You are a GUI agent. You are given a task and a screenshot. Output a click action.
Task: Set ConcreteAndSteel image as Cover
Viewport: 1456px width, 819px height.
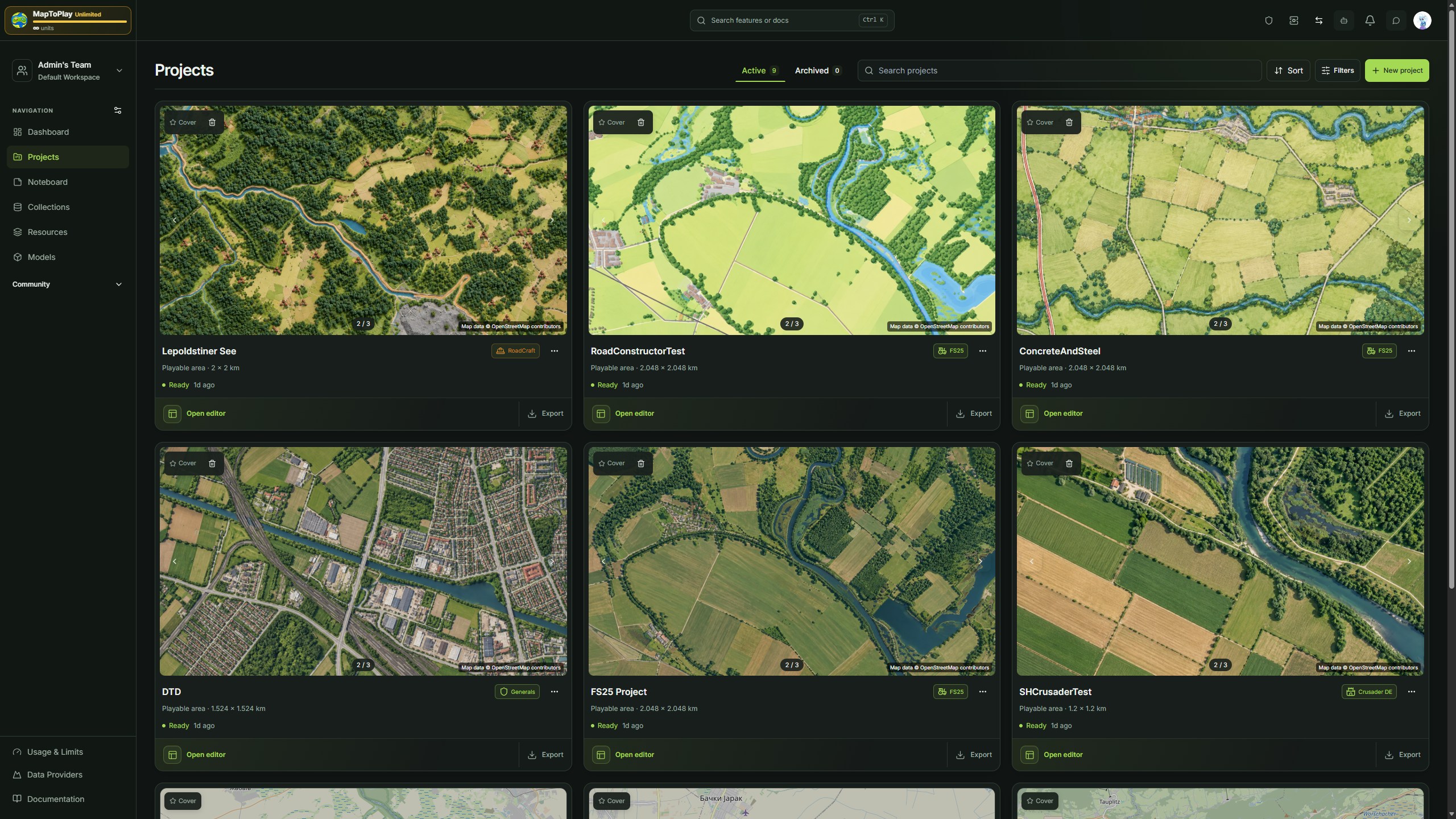1040,122
